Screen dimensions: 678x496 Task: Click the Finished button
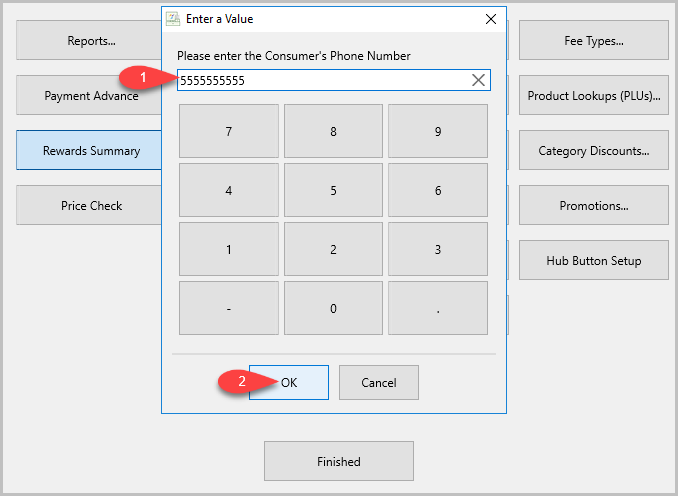tap(339, 461)
